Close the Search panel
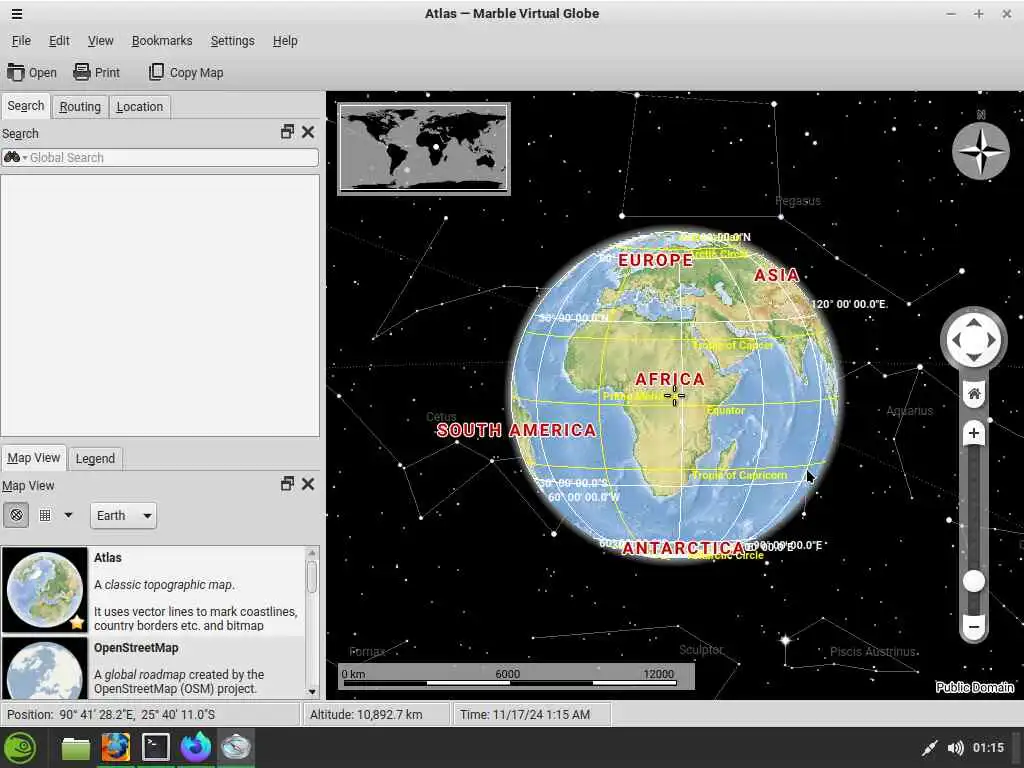Viewport: 1024px width, 768px height. click(308, 132)
